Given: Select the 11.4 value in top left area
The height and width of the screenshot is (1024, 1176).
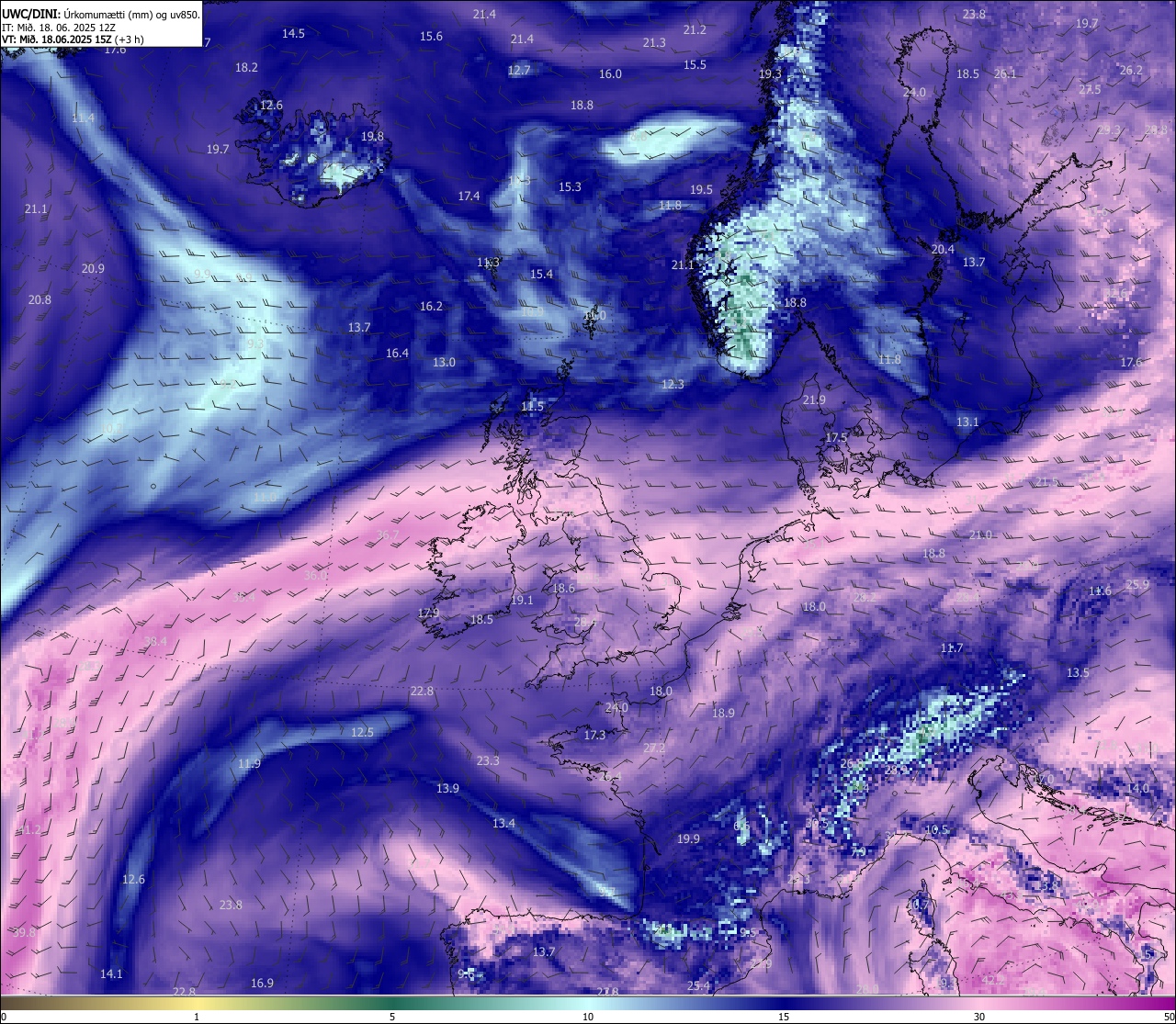Looking at the screenshot, I should click(83, 118).
